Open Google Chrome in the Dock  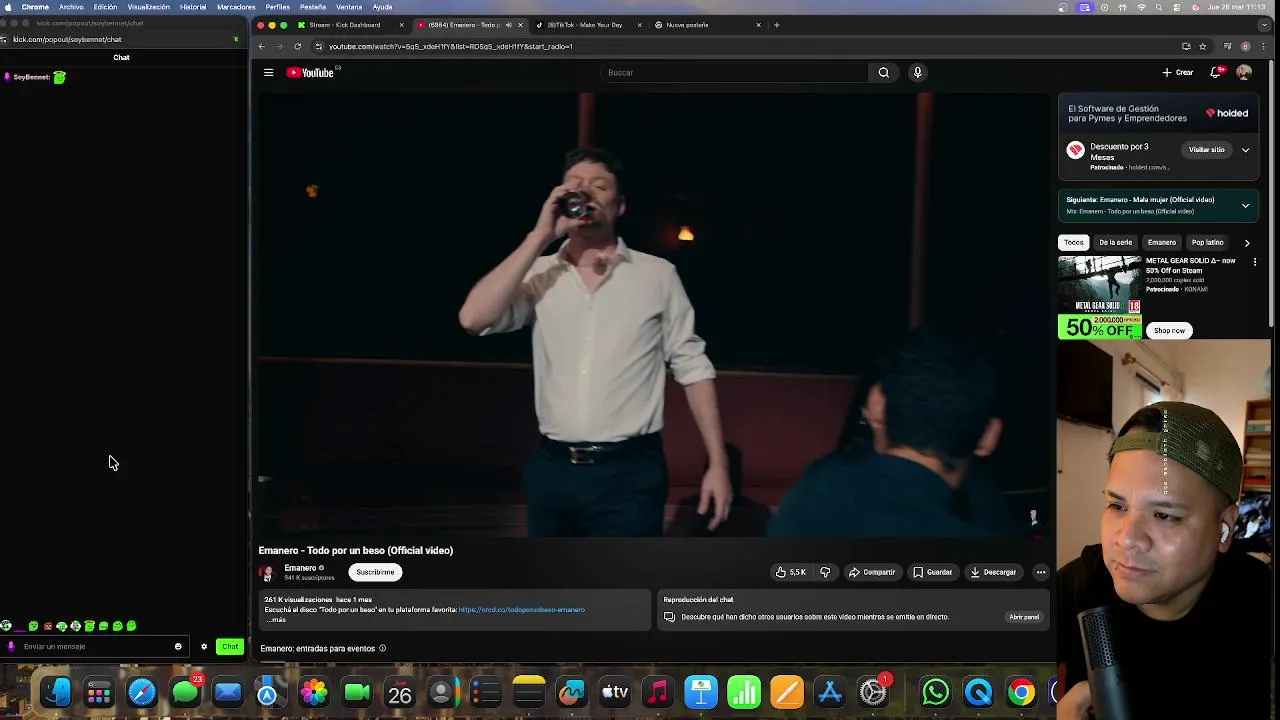point(1021,692)
